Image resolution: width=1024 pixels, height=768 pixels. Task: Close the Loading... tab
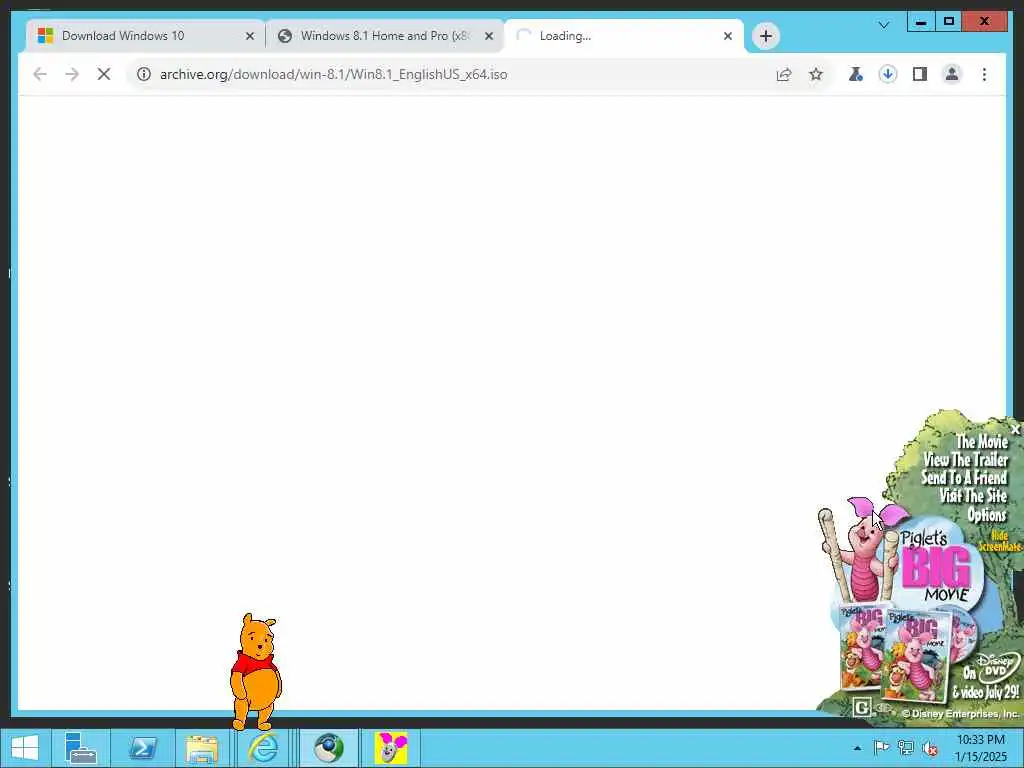click(728, 36)
